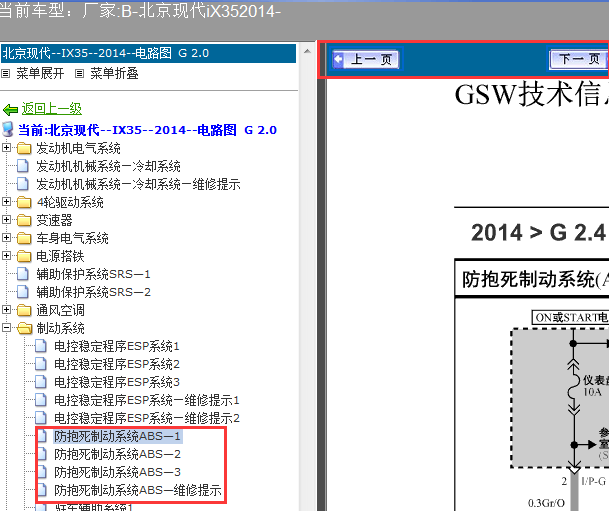This screenshot has height=511, width=609.
Task: Expand the 电源搭铁 folder
Action: (6, 256)
